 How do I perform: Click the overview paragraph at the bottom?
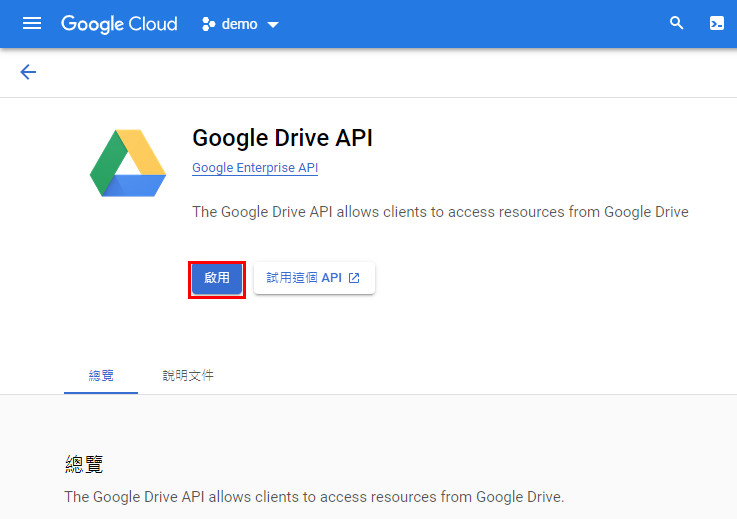(x=314, y=497)
